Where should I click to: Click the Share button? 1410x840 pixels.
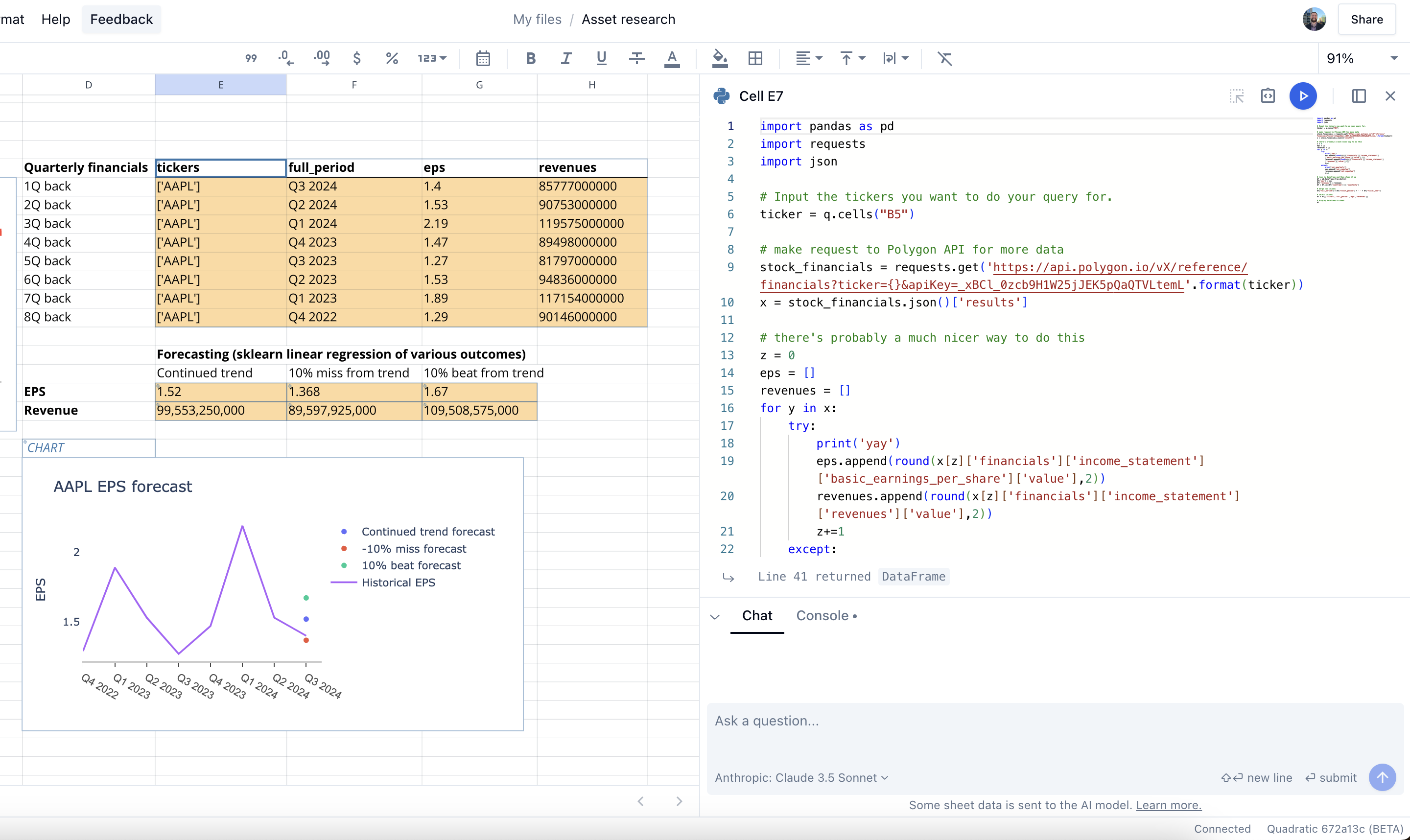tap(1366, 19)
